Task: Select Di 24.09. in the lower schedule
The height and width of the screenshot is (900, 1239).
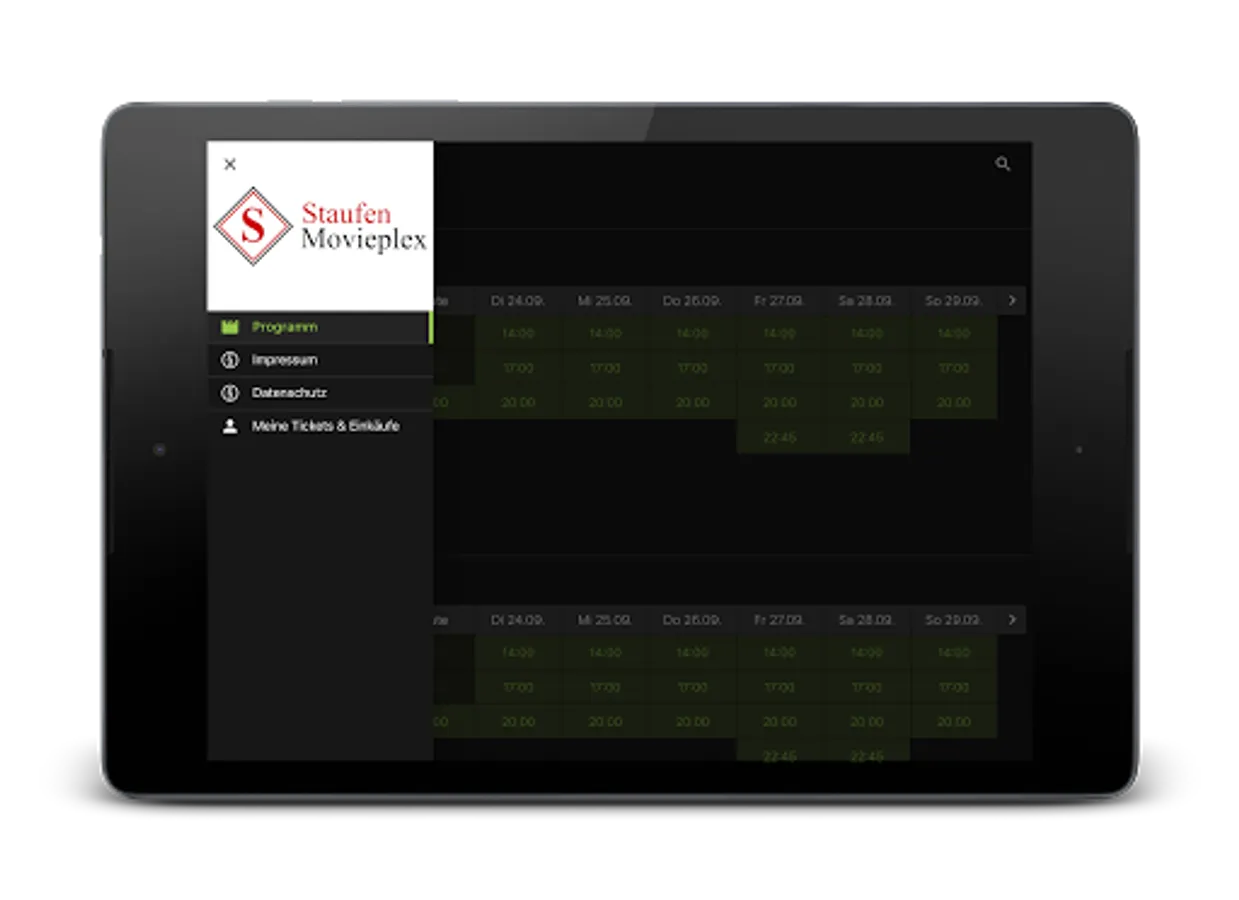Action: click(x=518, y=620)
